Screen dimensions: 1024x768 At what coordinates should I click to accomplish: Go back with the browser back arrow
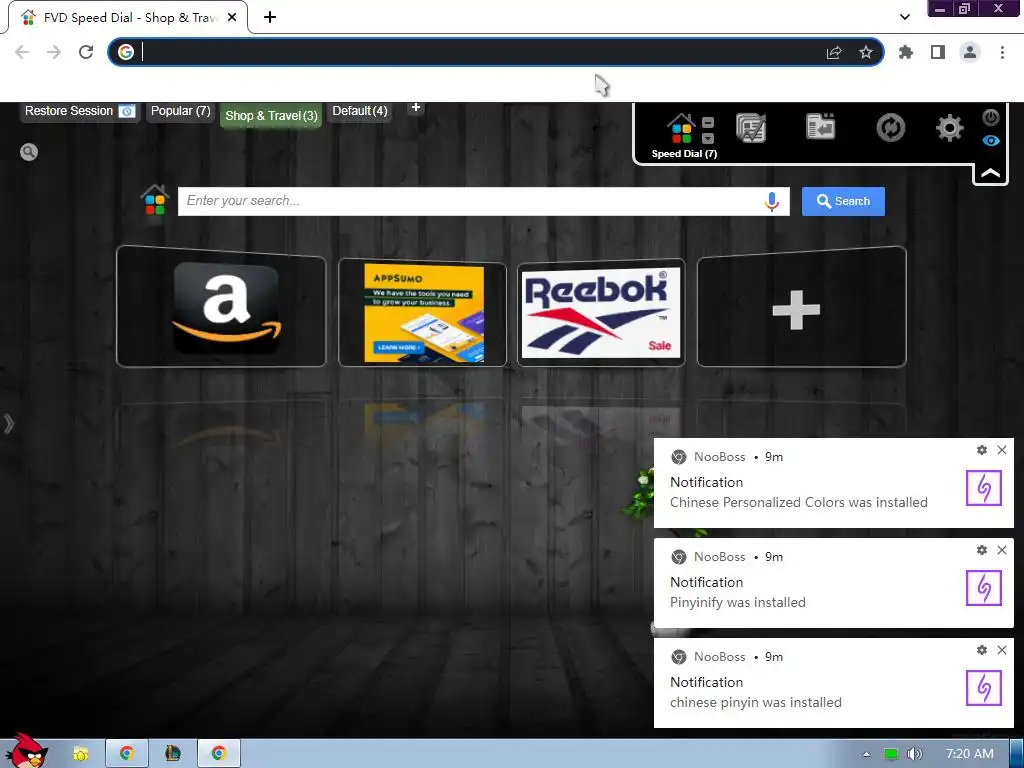pyautogui.click(x=22, y=52)
